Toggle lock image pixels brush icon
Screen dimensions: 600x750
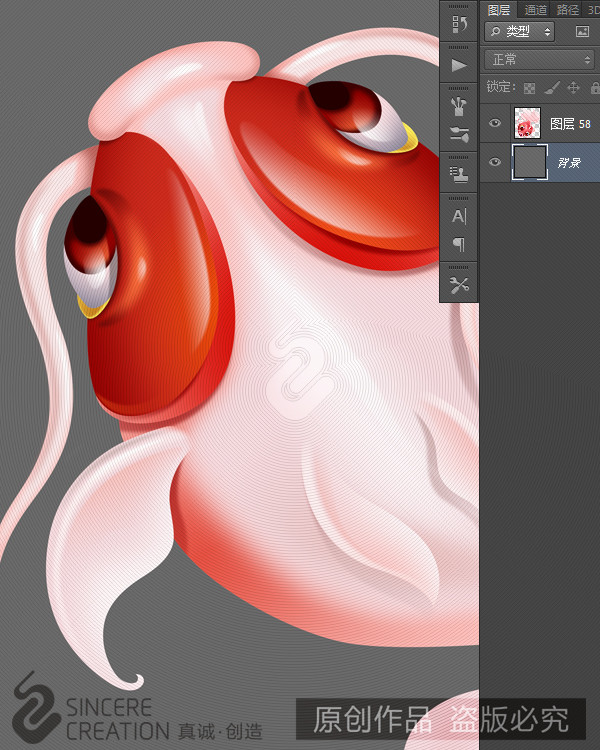(552, 88)
